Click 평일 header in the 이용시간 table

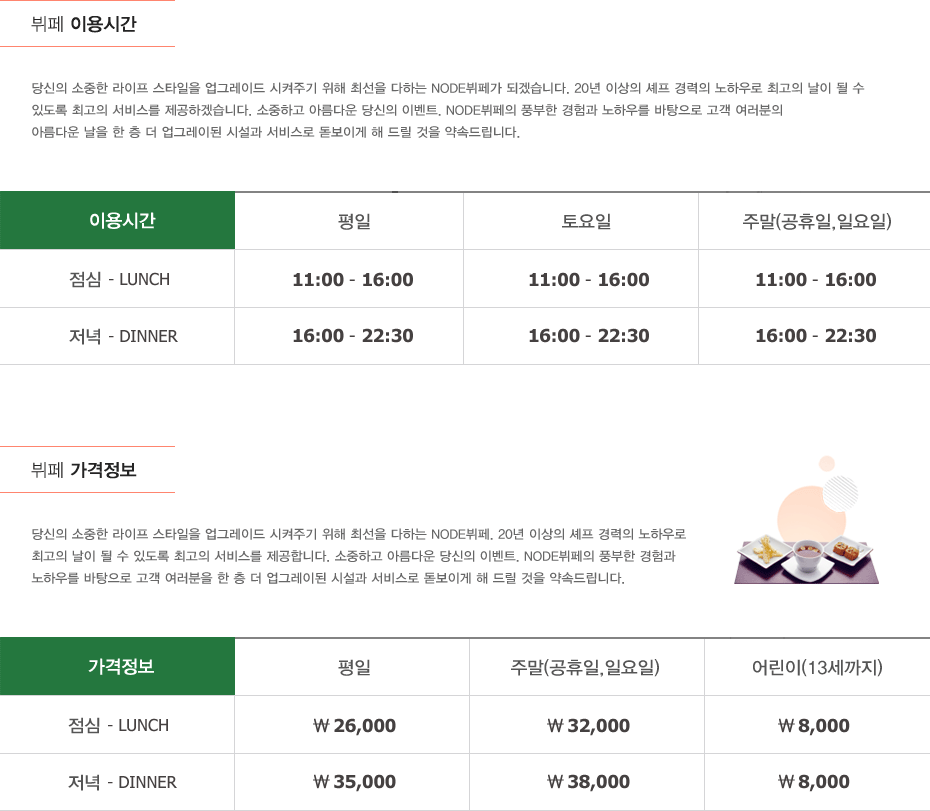pyautogui.click(x=354, y=221)
